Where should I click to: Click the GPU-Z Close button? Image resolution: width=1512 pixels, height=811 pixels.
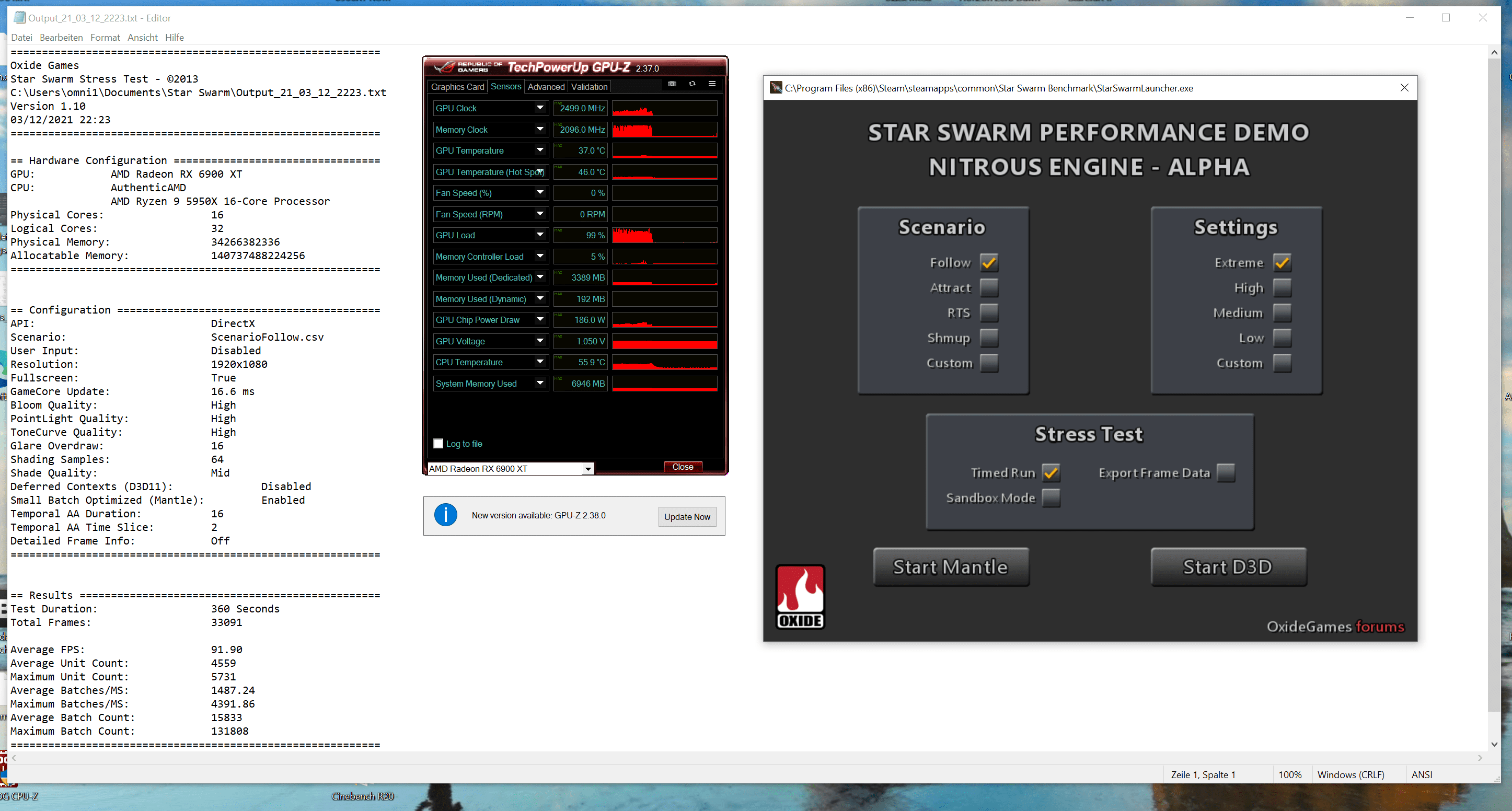683,467
